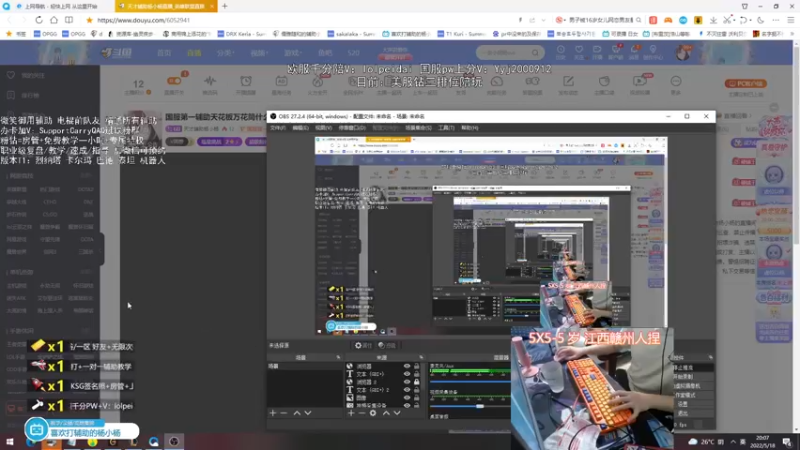Image resolution: width=800 pixels, height=450 pixels.
Task: Hide the 视频采集设备 source with its eye icon
Action: pos(407,405)
